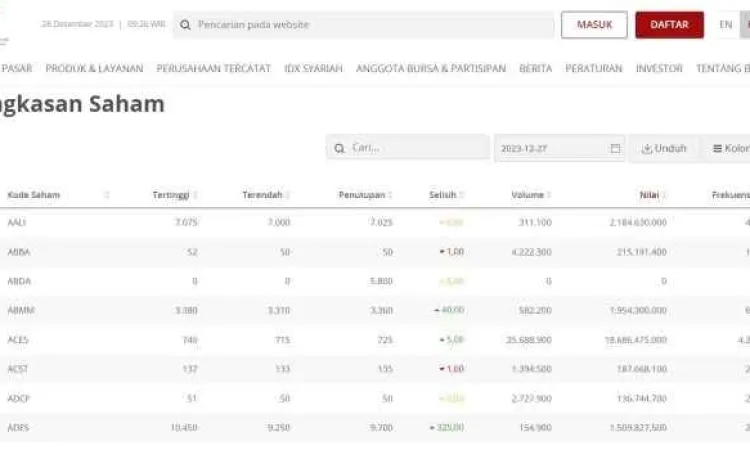Click the table search magnifier icon

(339, 149)
